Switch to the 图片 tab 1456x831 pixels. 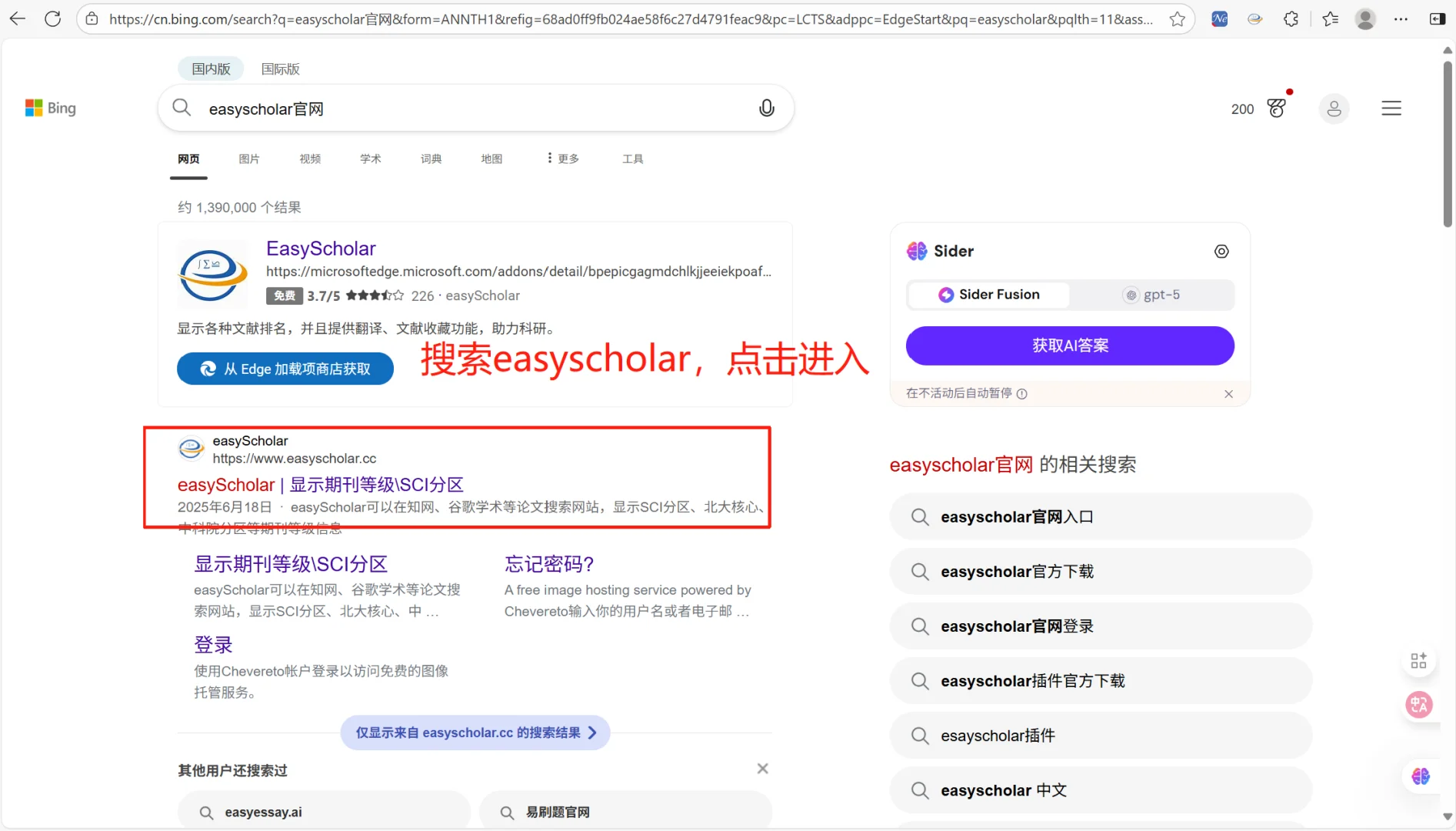[249, 159]
